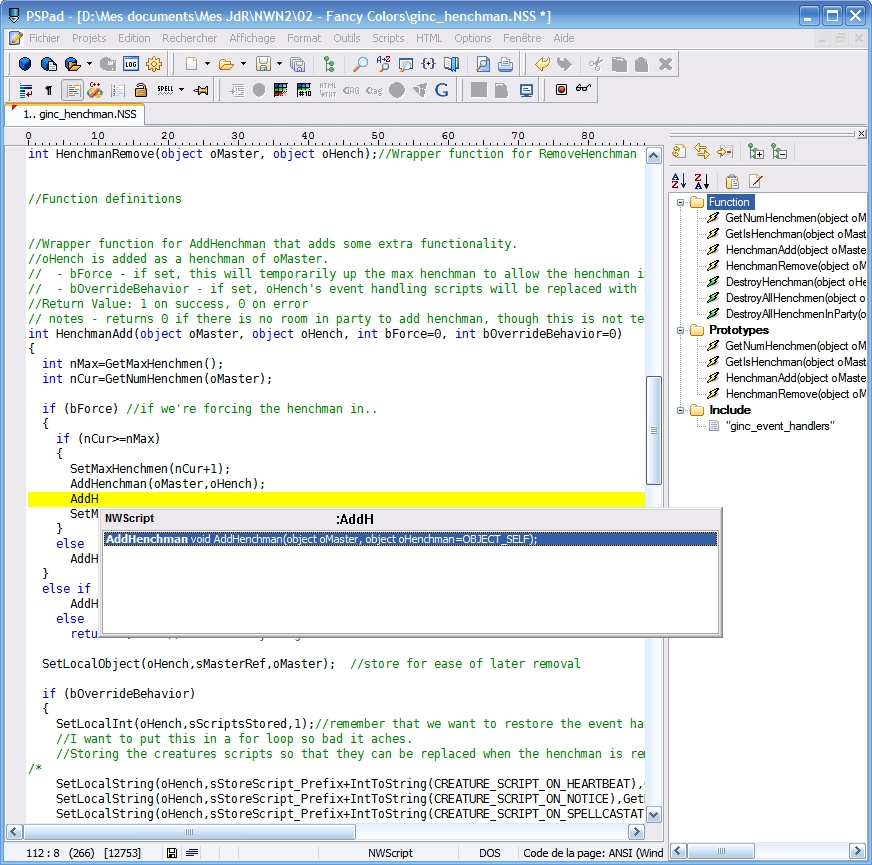Open "ginc_event_handlers" include entry
The image size is (872, 865).
pyautogui.click(x=780, y=426)
